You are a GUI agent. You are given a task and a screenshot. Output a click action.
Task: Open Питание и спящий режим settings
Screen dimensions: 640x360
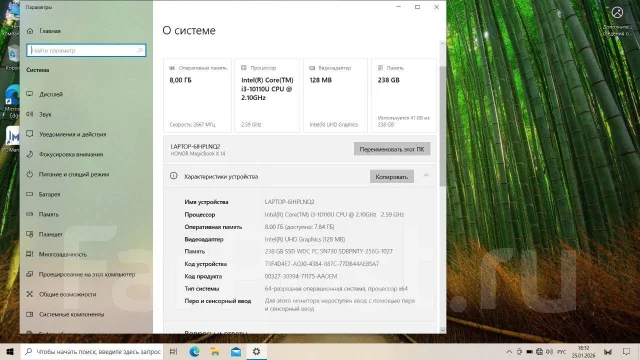(74, 174)
